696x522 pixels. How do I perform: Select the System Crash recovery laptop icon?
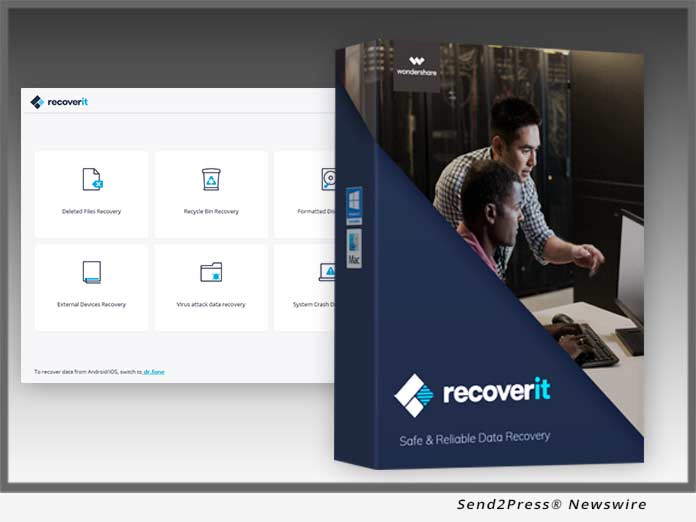[327, 272]
